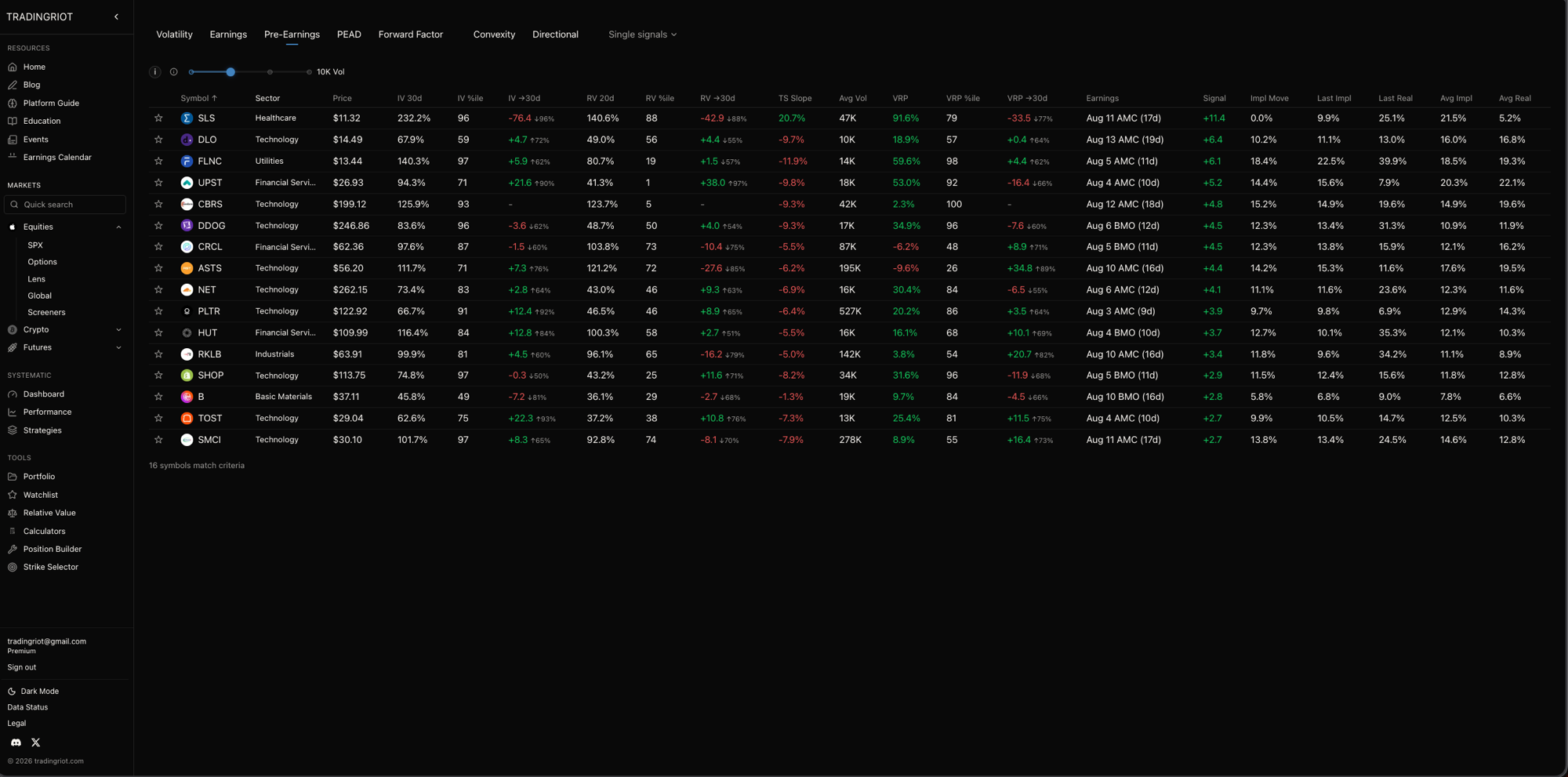Expand the Crypto section
Screen dimensions: 1568x777
118,330
